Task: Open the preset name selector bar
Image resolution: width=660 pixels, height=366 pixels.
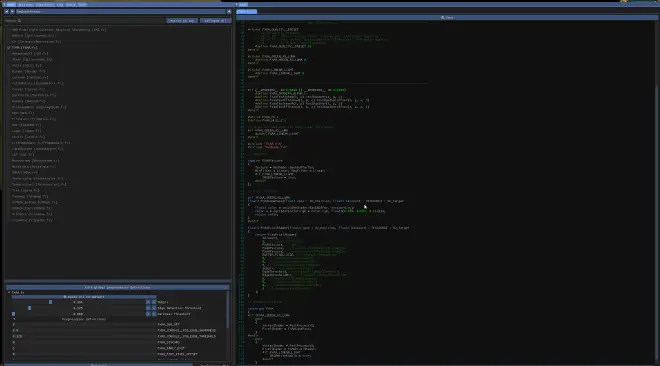Action: click(x=120, y=11)
